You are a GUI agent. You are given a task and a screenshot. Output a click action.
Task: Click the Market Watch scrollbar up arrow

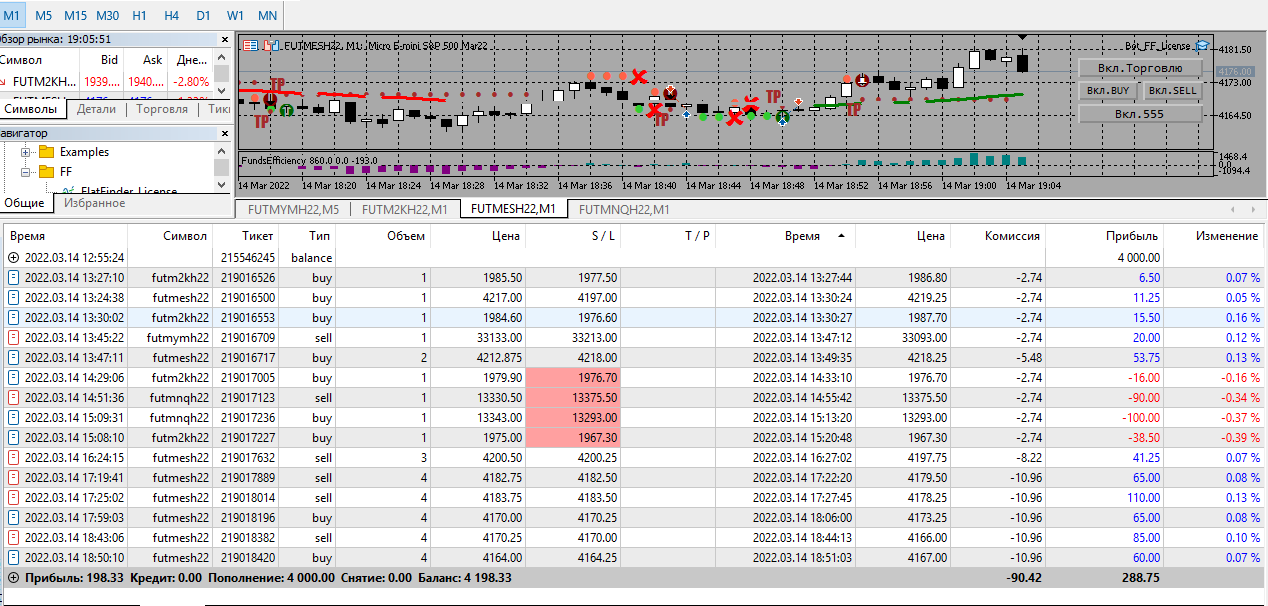pyautogui.click(x=222, y=56)
